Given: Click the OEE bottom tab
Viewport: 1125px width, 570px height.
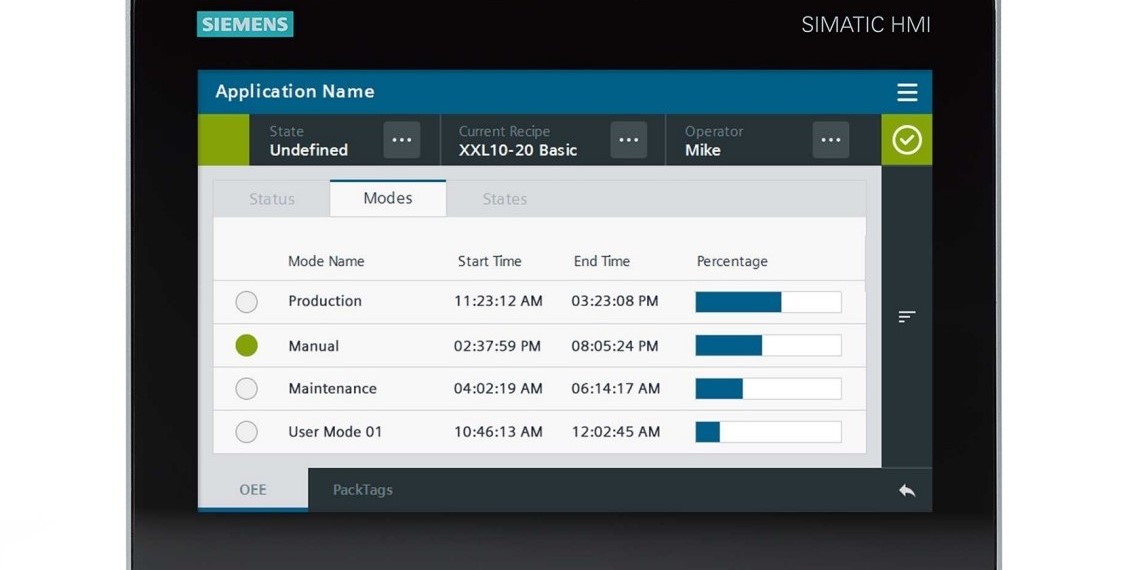Looking at the screenshot, I should [253, 490].
